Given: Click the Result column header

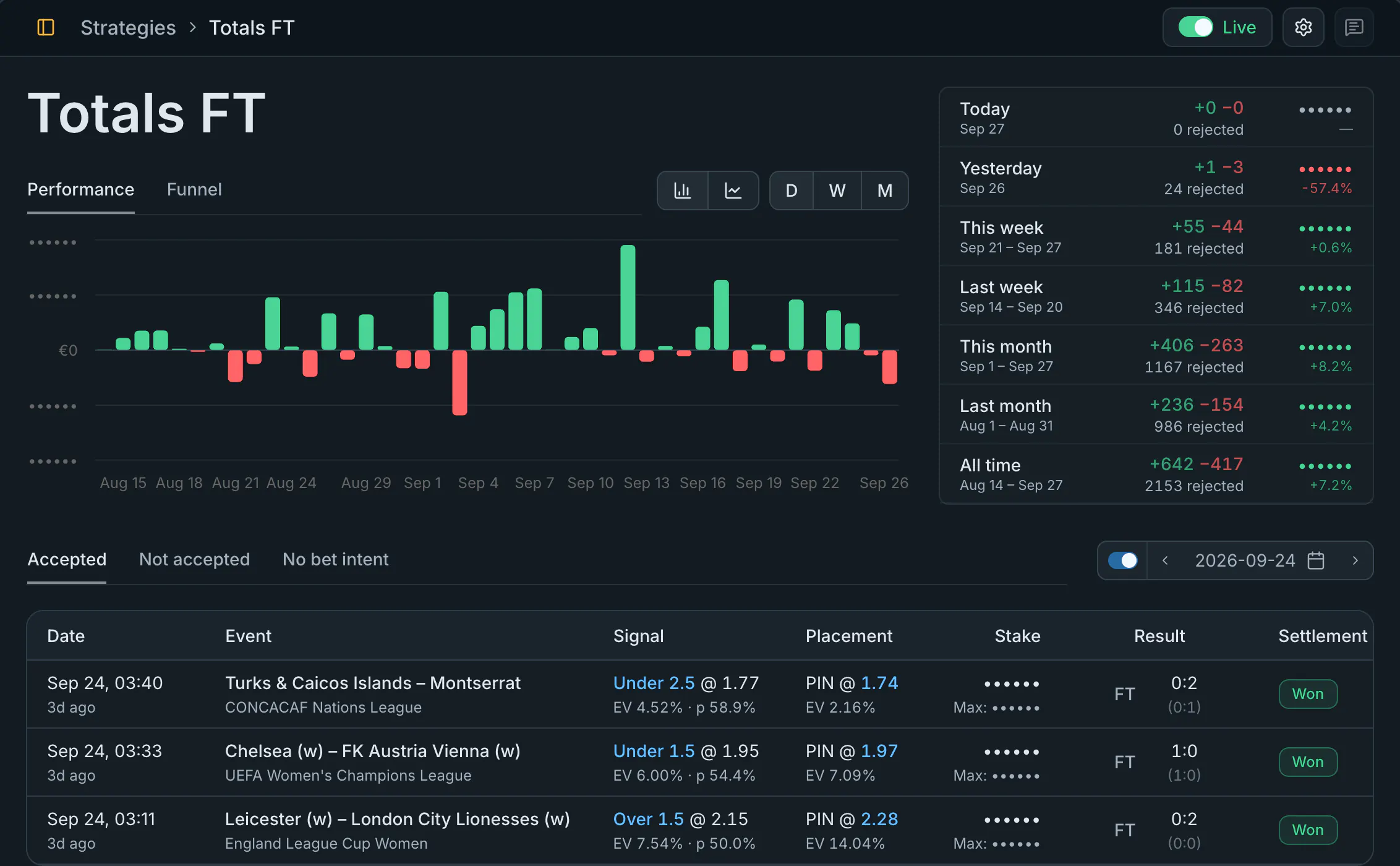Looking at the screenshot, I should click(1159, 636).
